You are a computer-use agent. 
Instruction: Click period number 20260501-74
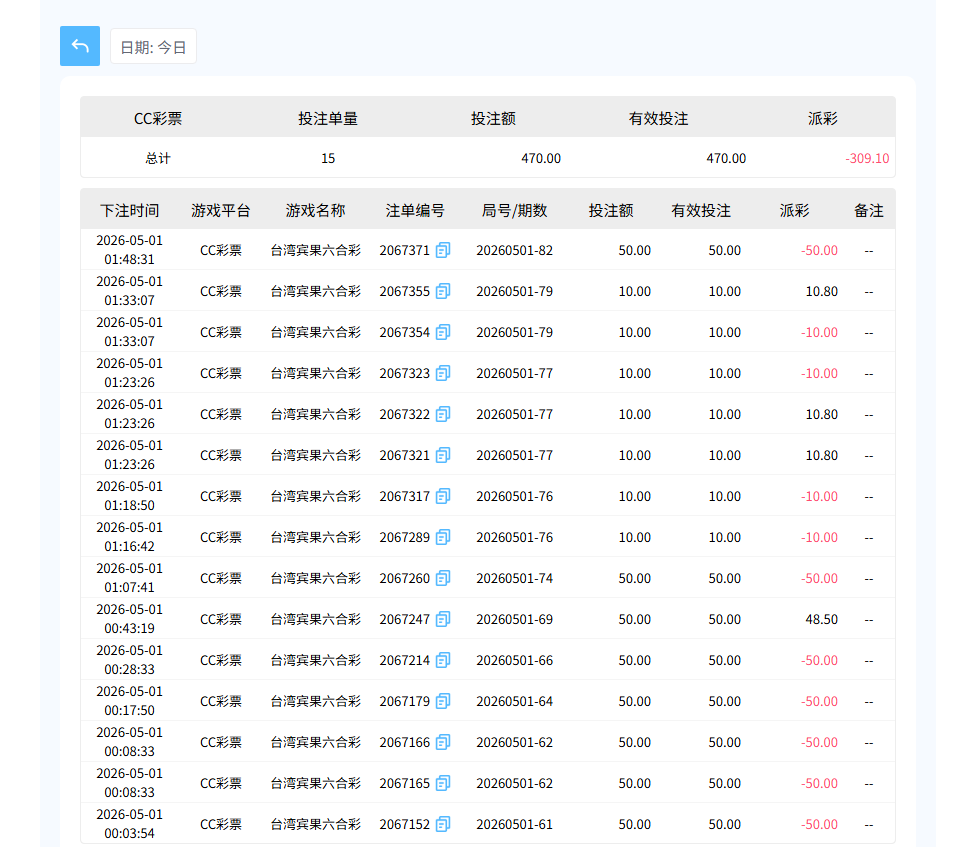point(514,578)
